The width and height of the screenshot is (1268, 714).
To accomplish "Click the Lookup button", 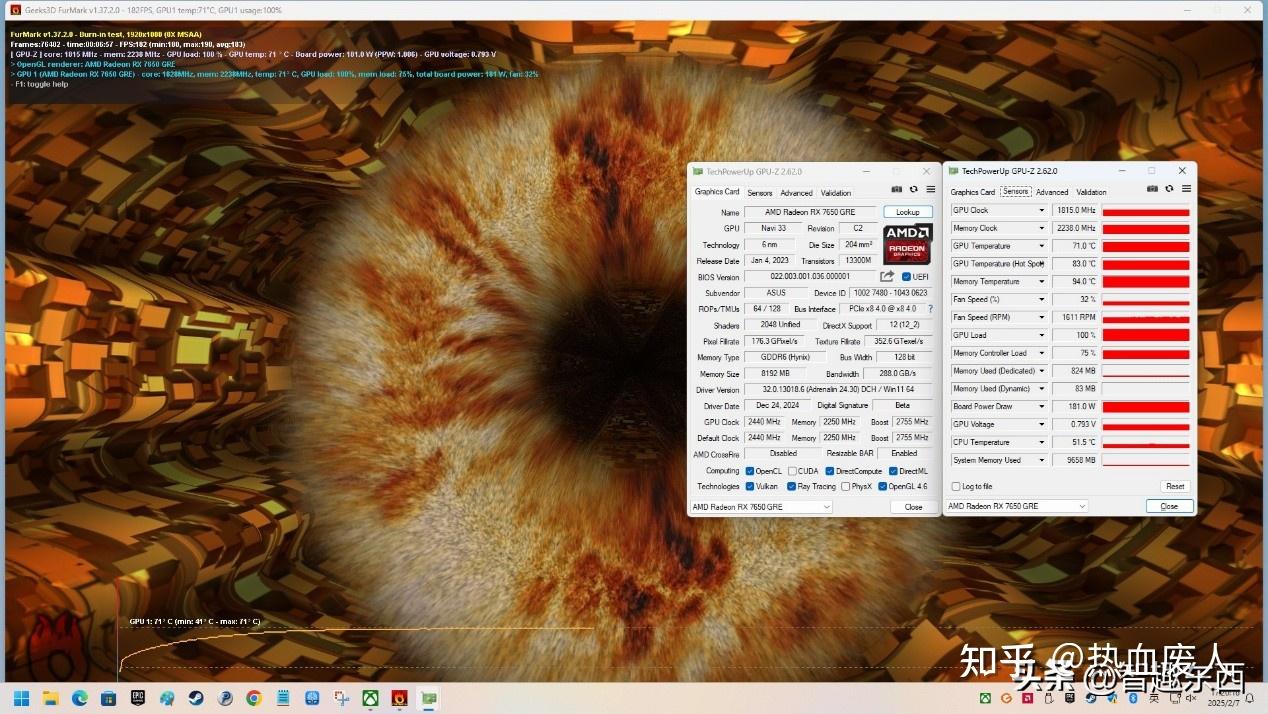I will pos(907,211).
